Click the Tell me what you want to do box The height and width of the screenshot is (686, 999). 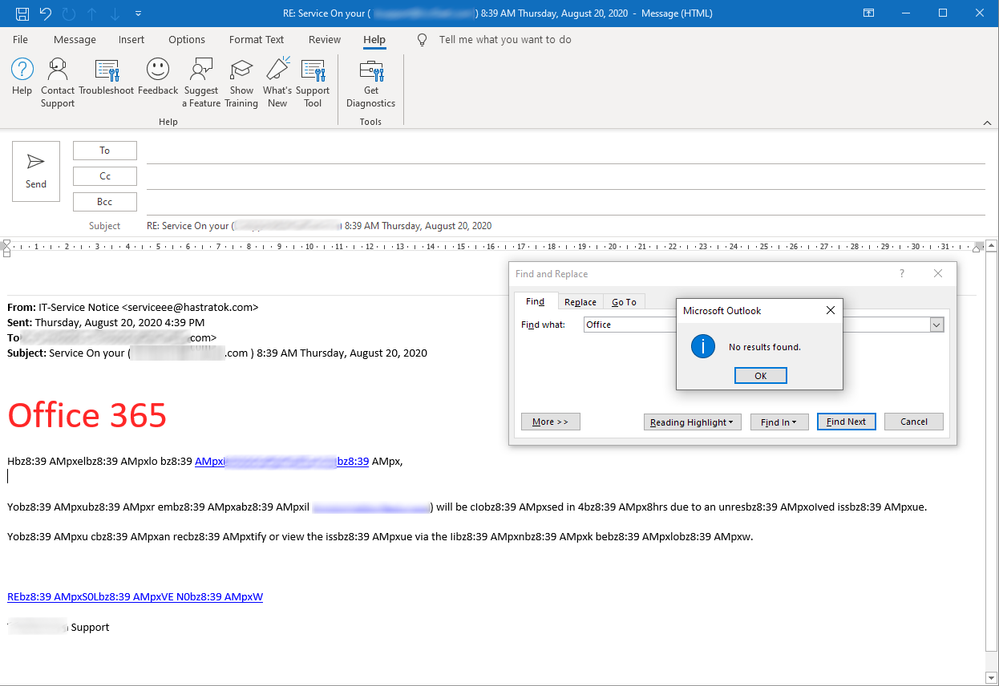pos(505,39)
